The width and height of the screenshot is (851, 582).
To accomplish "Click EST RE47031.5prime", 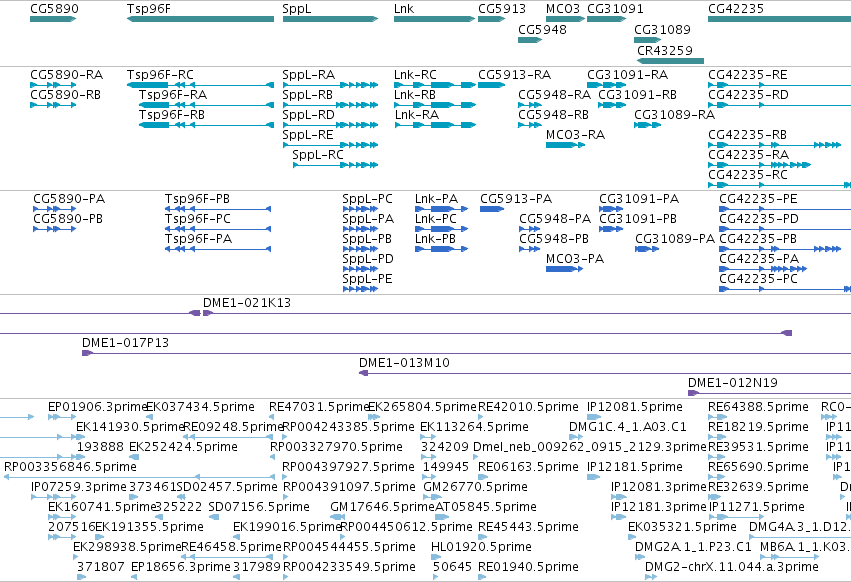I will pyautogui.click(x=271, y=417).
